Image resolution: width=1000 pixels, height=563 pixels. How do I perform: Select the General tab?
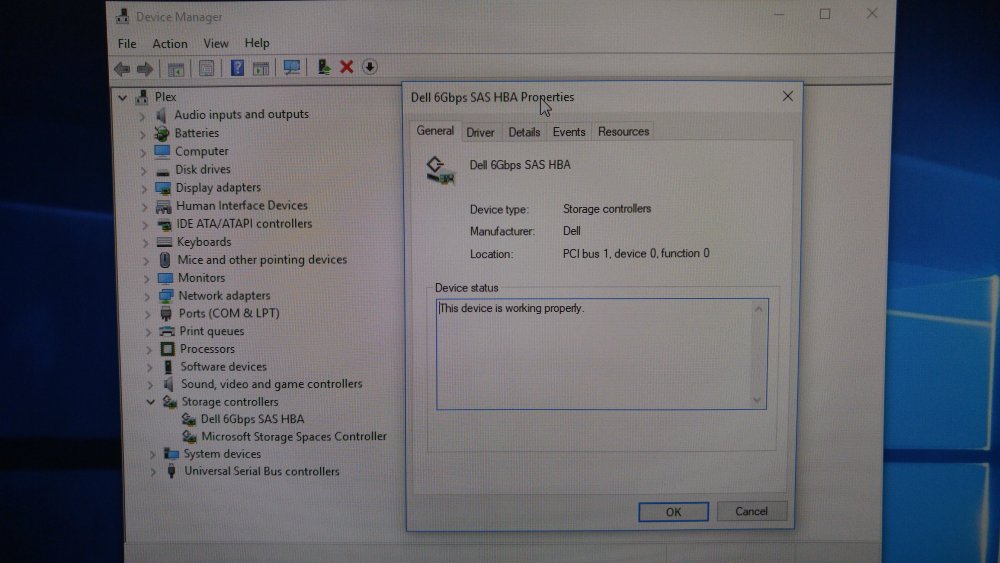click(435, 131)
